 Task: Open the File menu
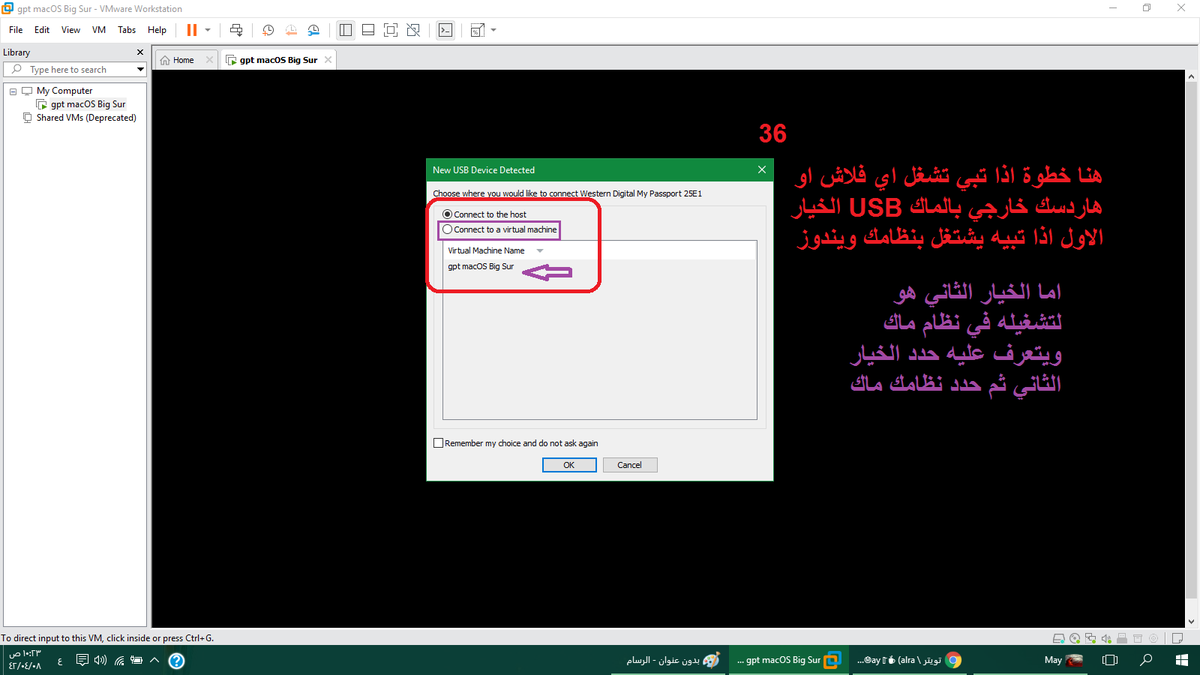pyautogui.click(x=16, y=30)
